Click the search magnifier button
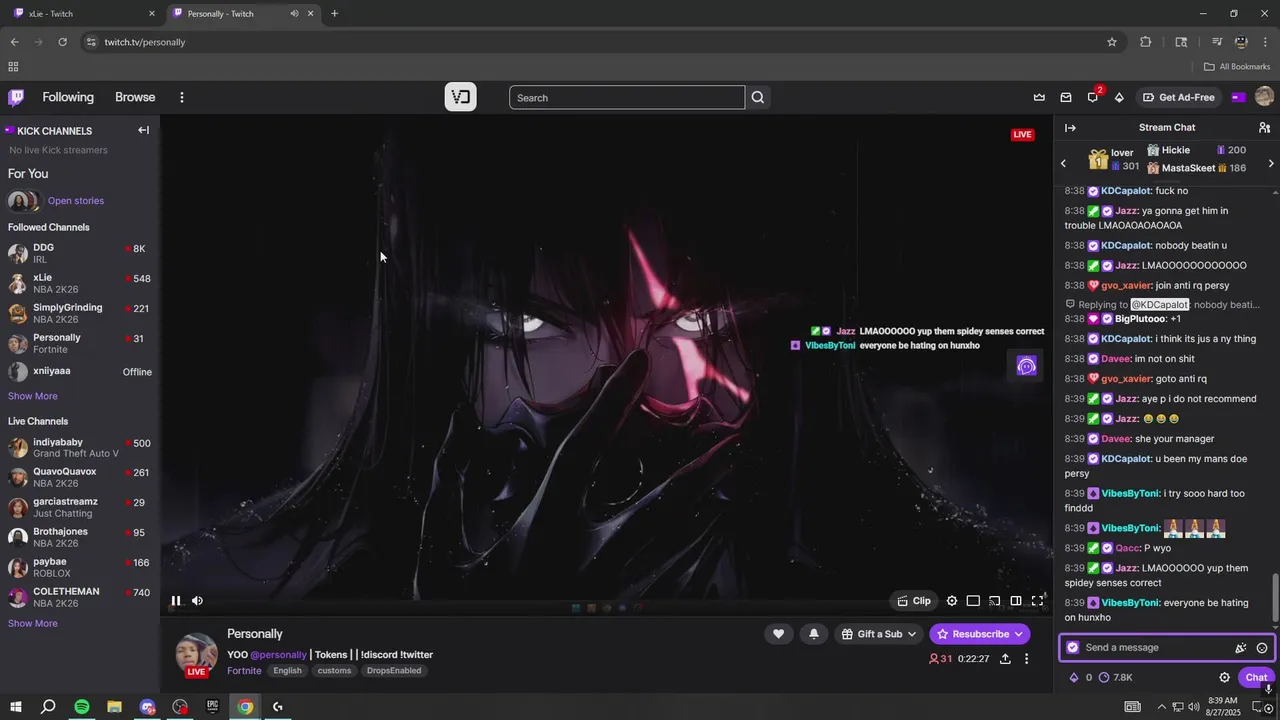The image size is (1280, 720). [x=758, y=97]
